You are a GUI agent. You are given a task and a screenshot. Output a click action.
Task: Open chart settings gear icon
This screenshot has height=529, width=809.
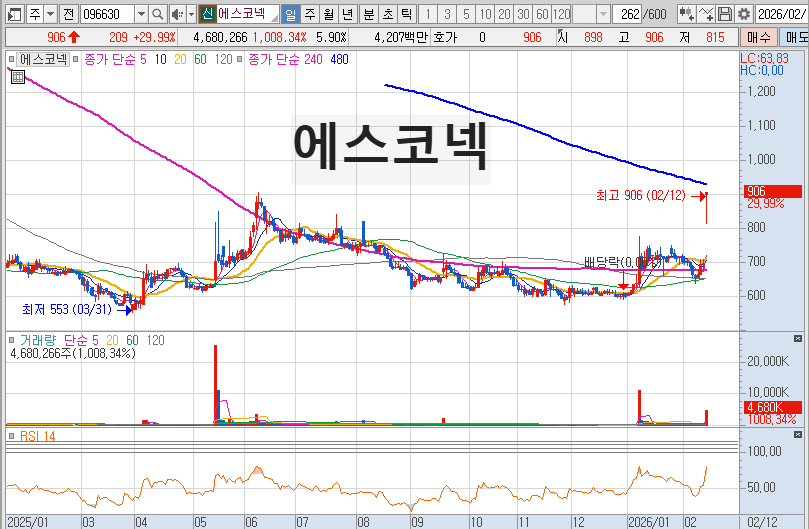(x=743, y=14)
